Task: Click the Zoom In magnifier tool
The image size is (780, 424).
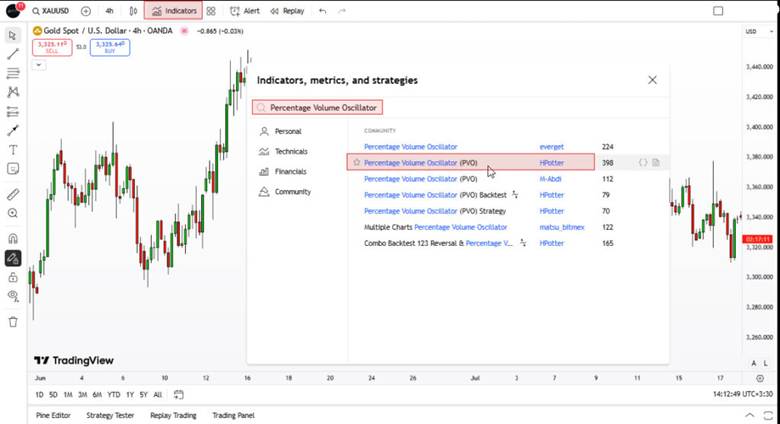Action: (13, 213)
